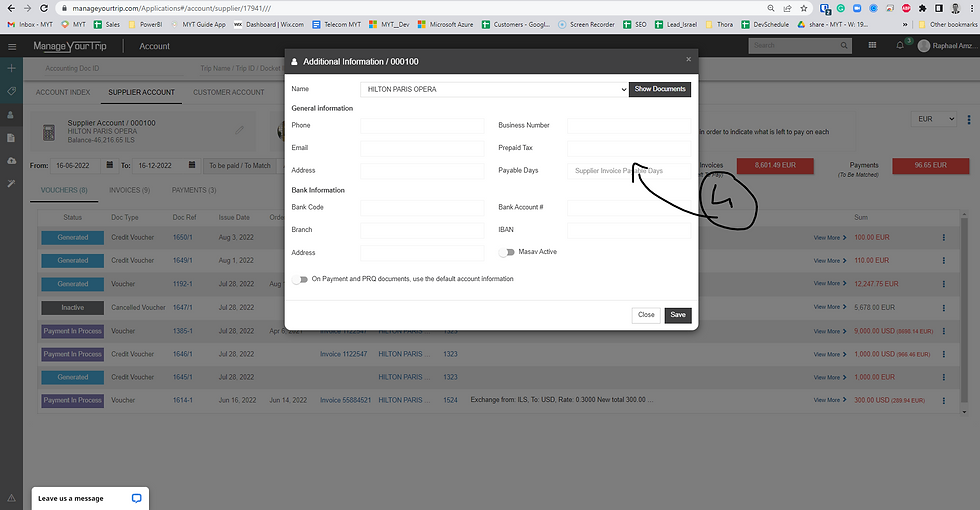Switch to ACCOUNT INDEX tab
The image size is (980, 510).
(x=62, y=92)
